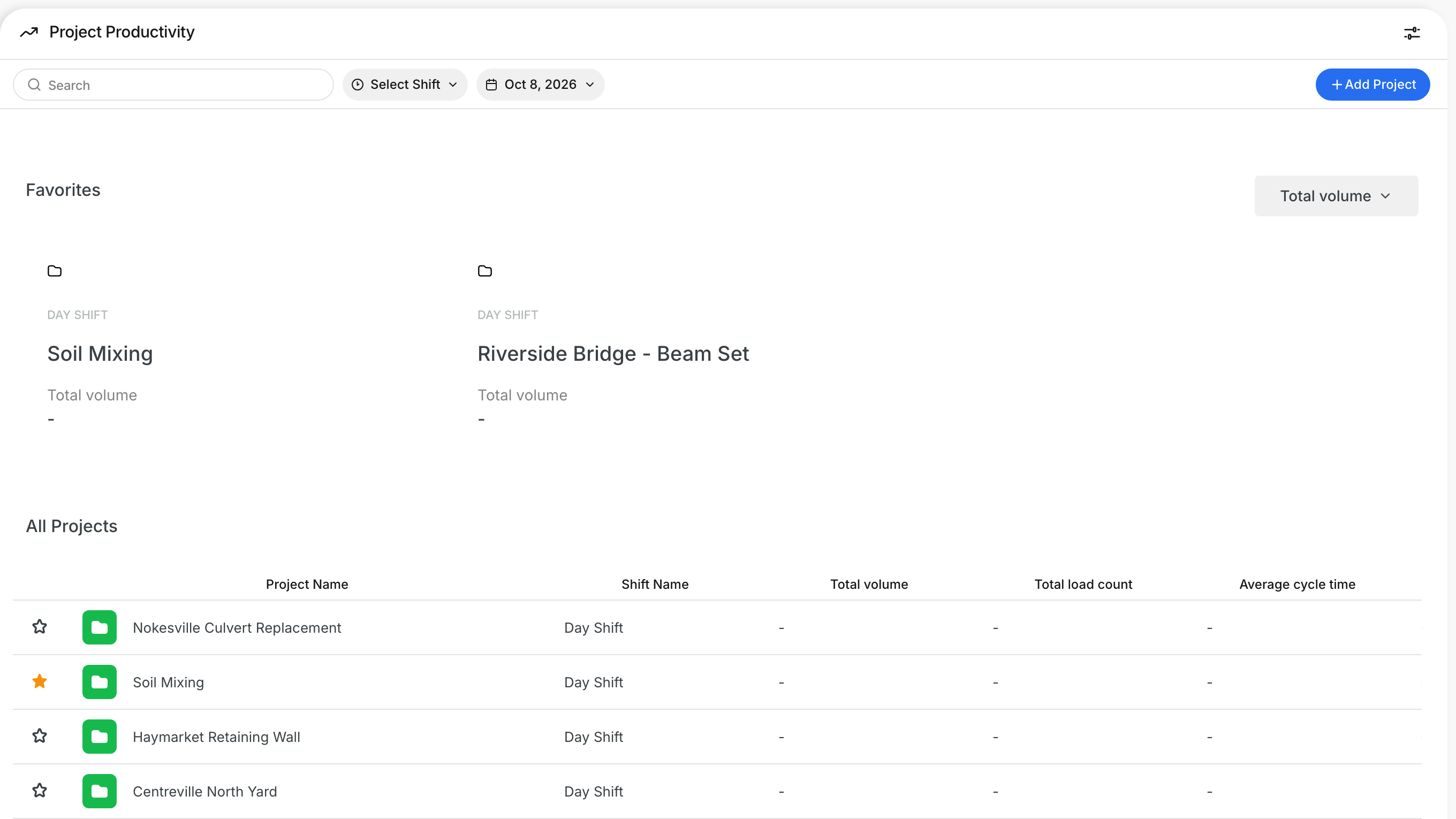Click the Total volume table column header
The height and width of the screenshot is (819, 1456).
coord(869,585)
